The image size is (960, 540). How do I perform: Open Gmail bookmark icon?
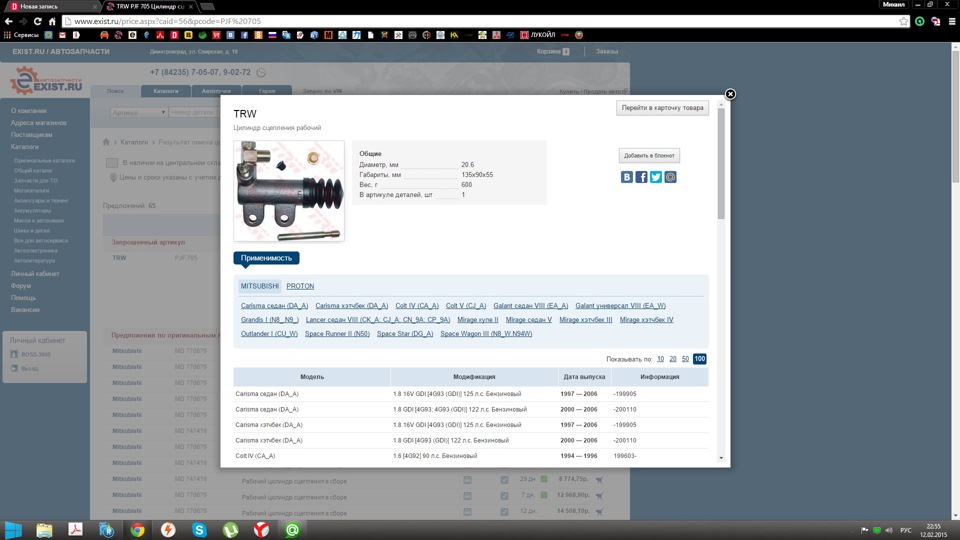62,35
